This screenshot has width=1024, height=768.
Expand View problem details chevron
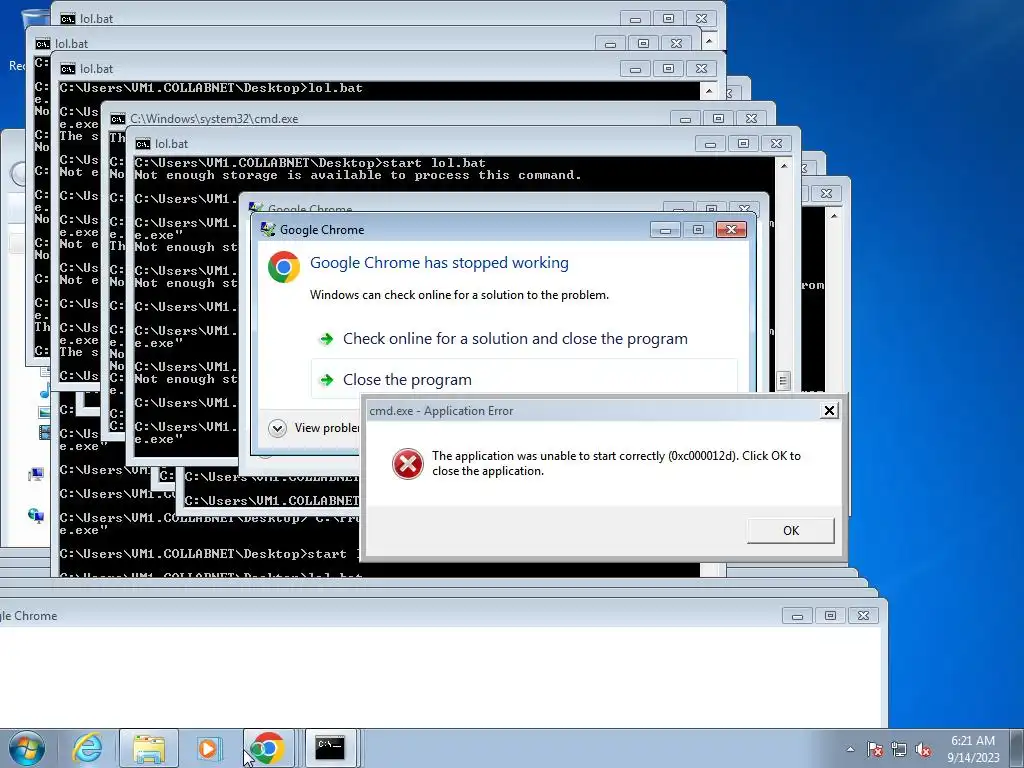click(278, 428)
